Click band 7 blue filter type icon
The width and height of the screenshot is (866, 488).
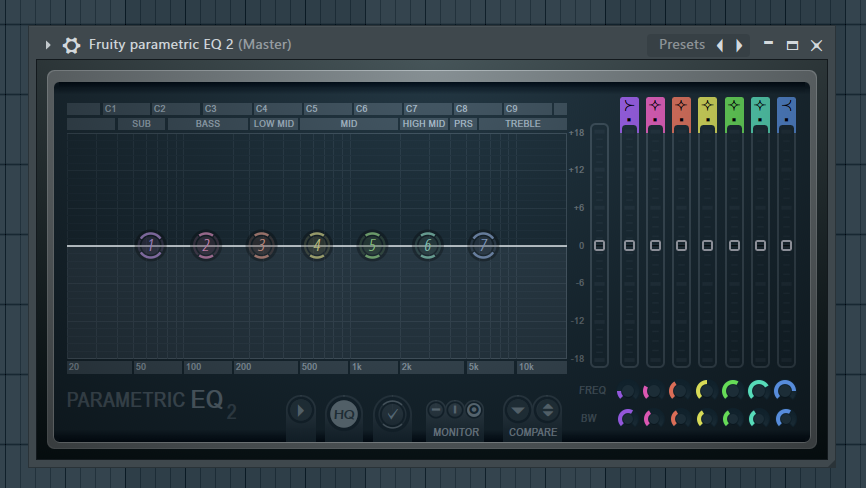(786, 105)
